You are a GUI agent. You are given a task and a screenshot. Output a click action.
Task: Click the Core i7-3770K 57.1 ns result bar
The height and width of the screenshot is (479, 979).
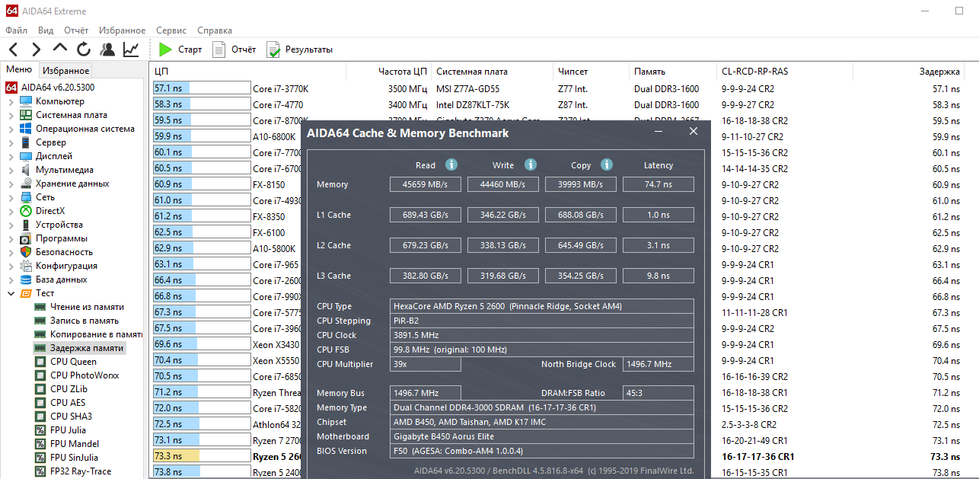click(x=202, y=88)
